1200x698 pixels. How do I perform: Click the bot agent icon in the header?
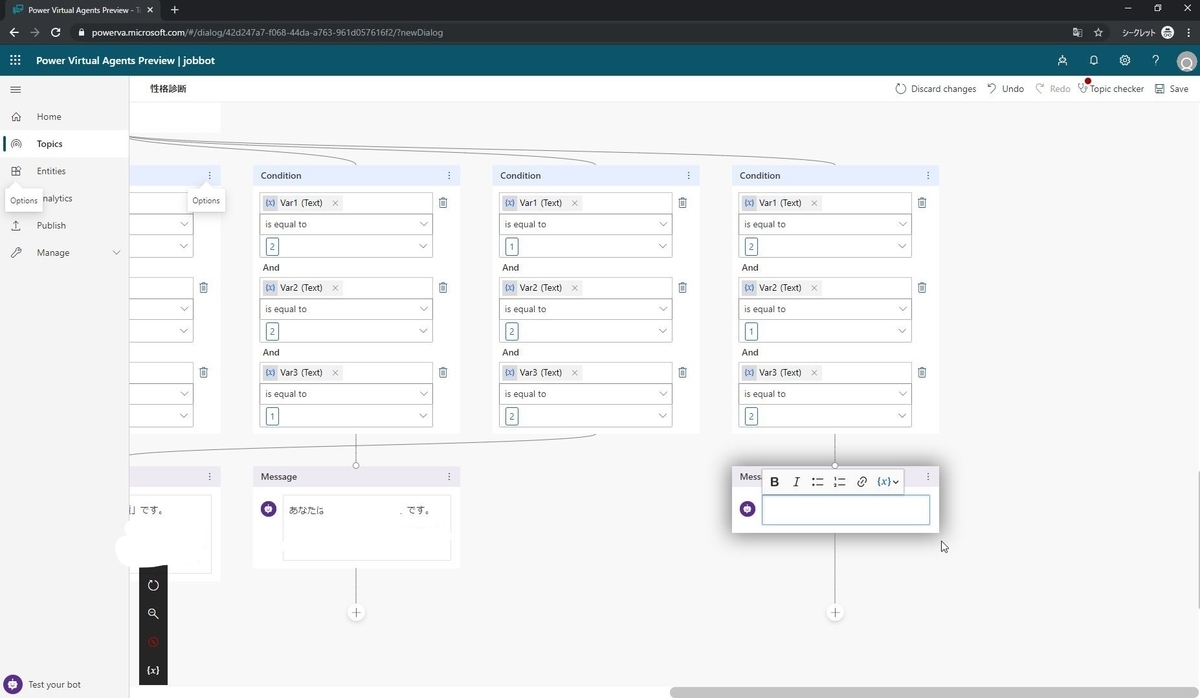1062,60
